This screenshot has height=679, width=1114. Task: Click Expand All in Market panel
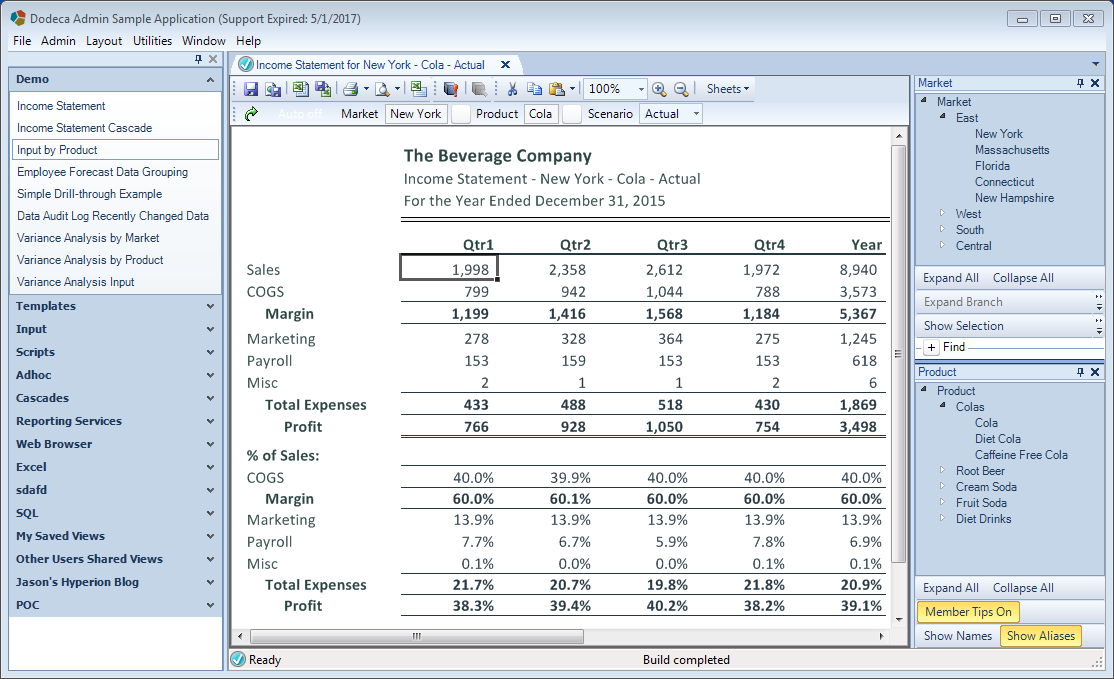951,278
